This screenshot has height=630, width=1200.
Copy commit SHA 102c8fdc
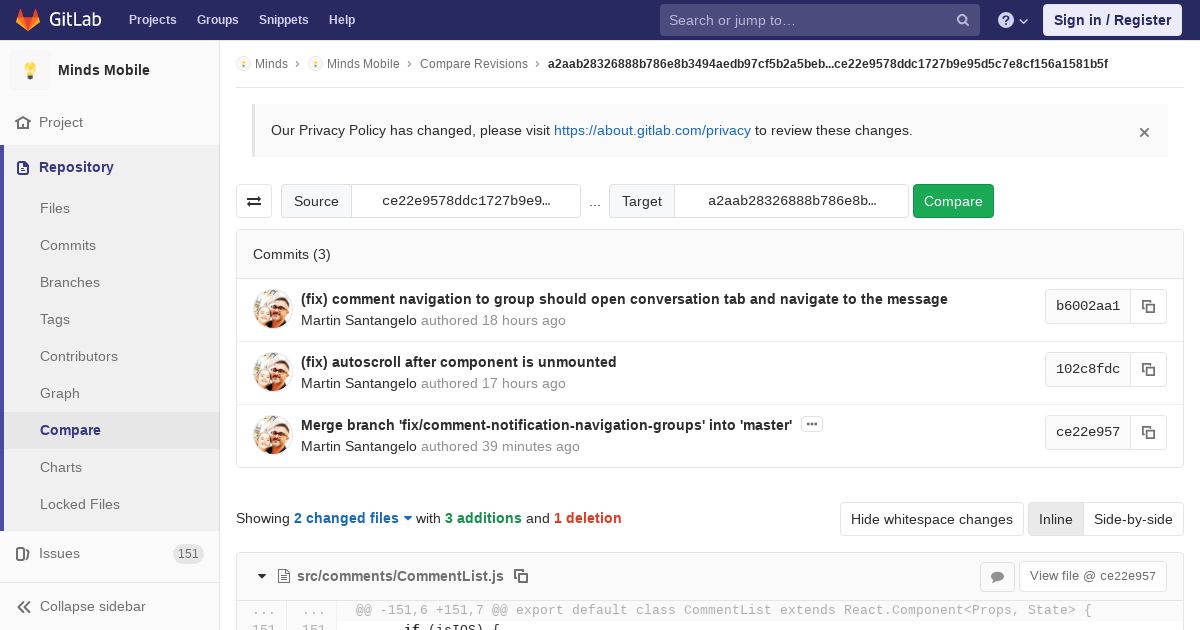point(1148,369)
